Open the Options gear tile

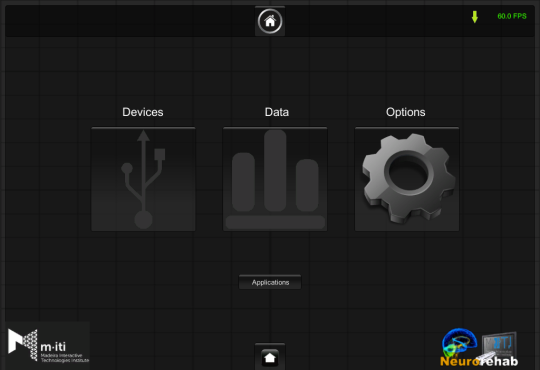click(x=407, y=179)
